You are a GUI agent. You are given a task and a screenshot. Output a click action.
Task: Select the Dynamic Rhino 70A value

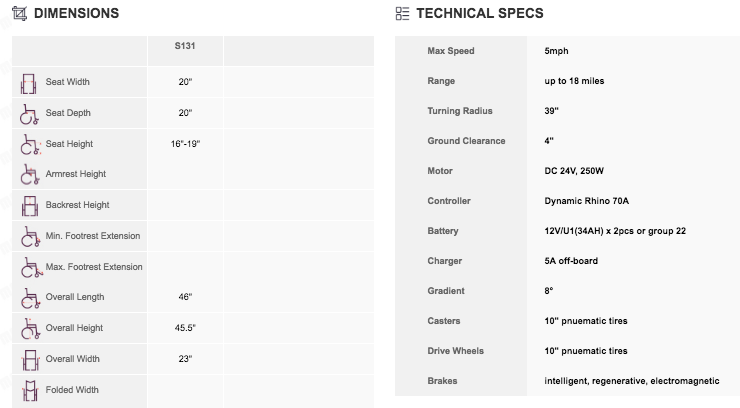tap(587, 201)
